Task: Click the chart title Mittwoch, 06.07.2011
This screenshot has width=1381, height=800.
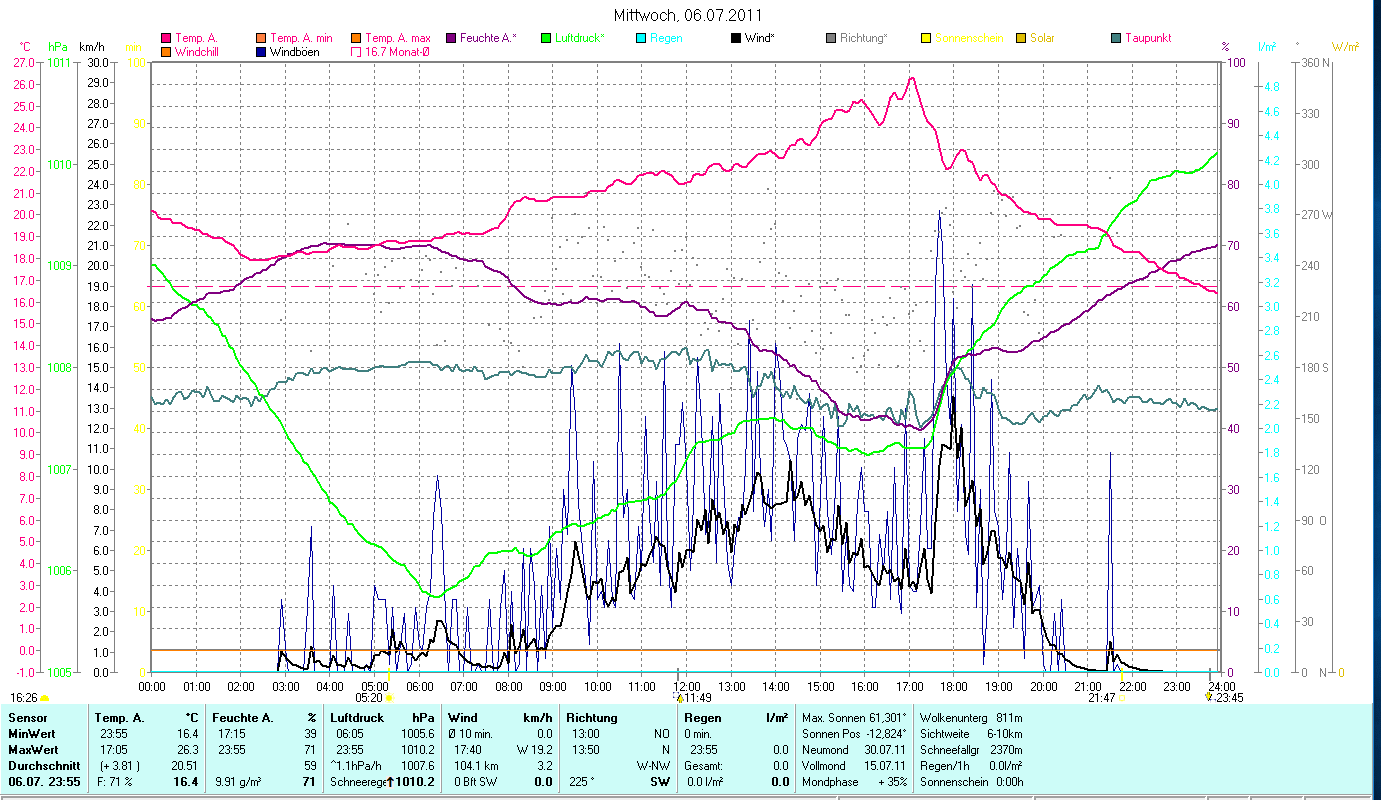Action: 689,15
